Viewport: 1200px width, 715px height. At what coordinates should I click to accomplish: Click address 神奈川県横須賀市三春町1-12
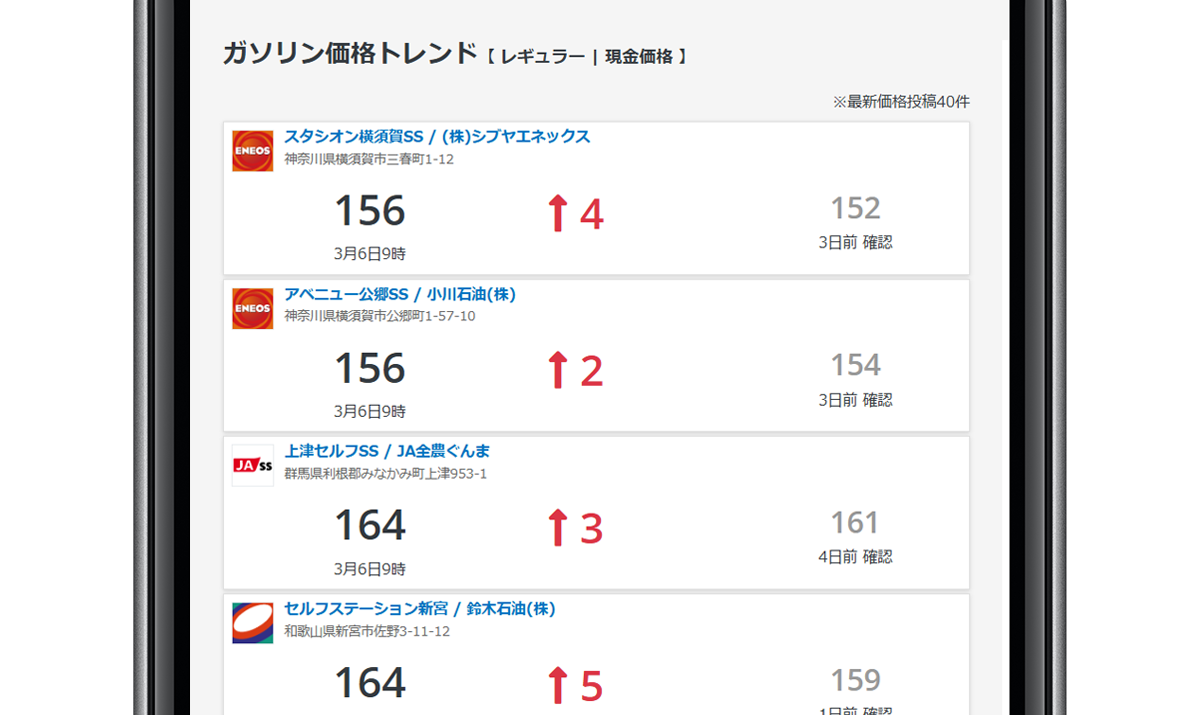point(369,159)
